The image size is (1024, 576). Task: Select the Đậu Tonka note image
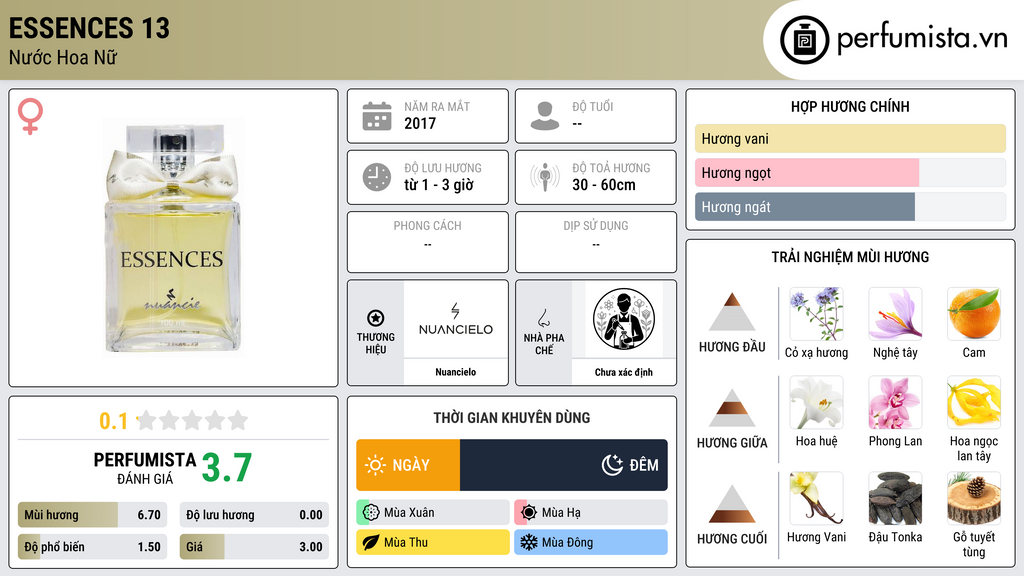point(895,498)
